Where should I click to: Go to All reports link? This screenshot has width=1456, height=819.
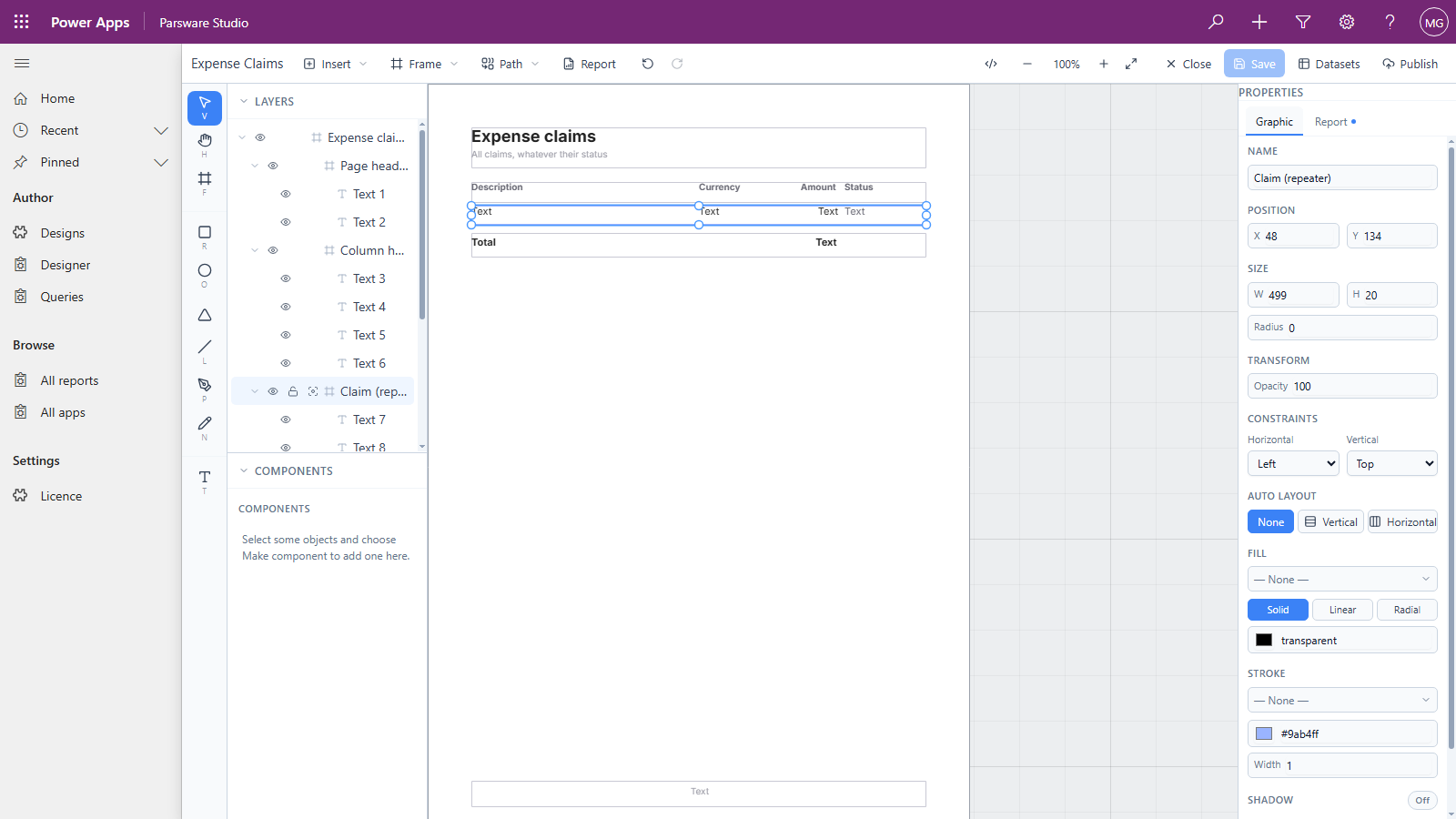[69, 380]
